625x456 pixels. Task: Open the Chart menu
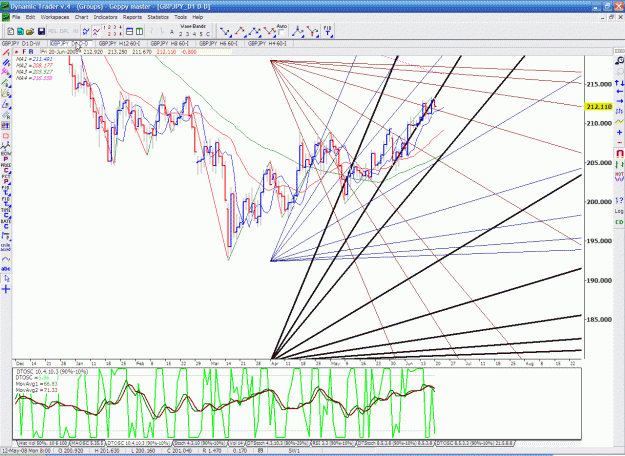pos(81,17)
